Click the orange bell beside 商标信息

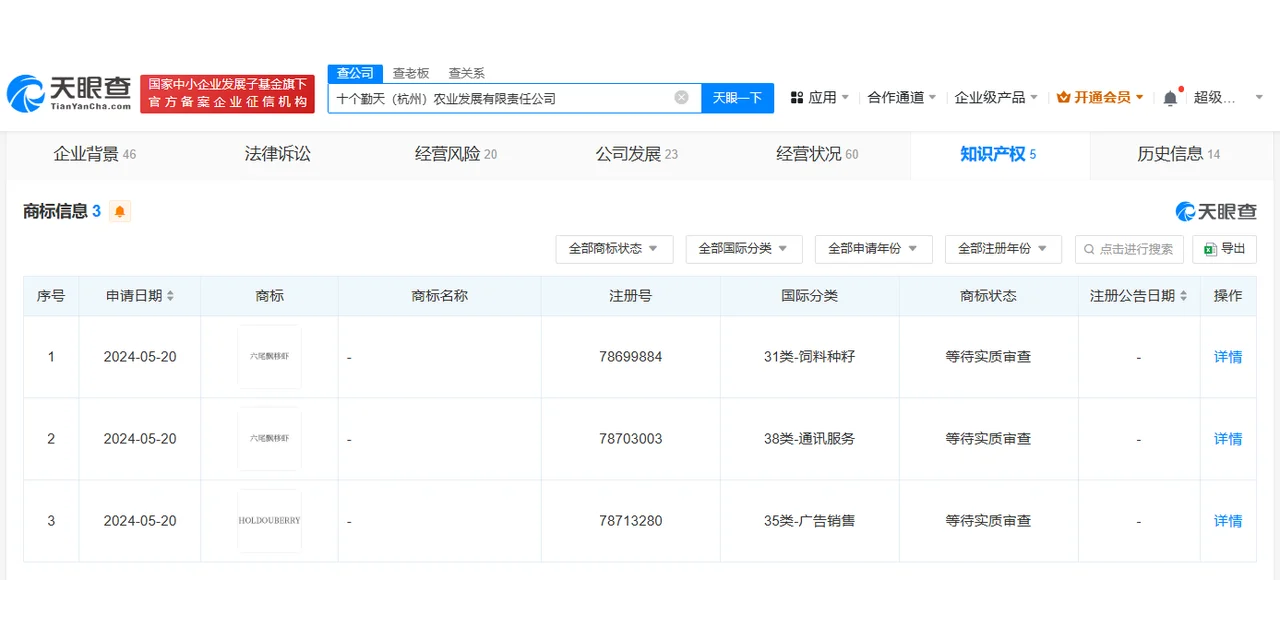(120, 211)
